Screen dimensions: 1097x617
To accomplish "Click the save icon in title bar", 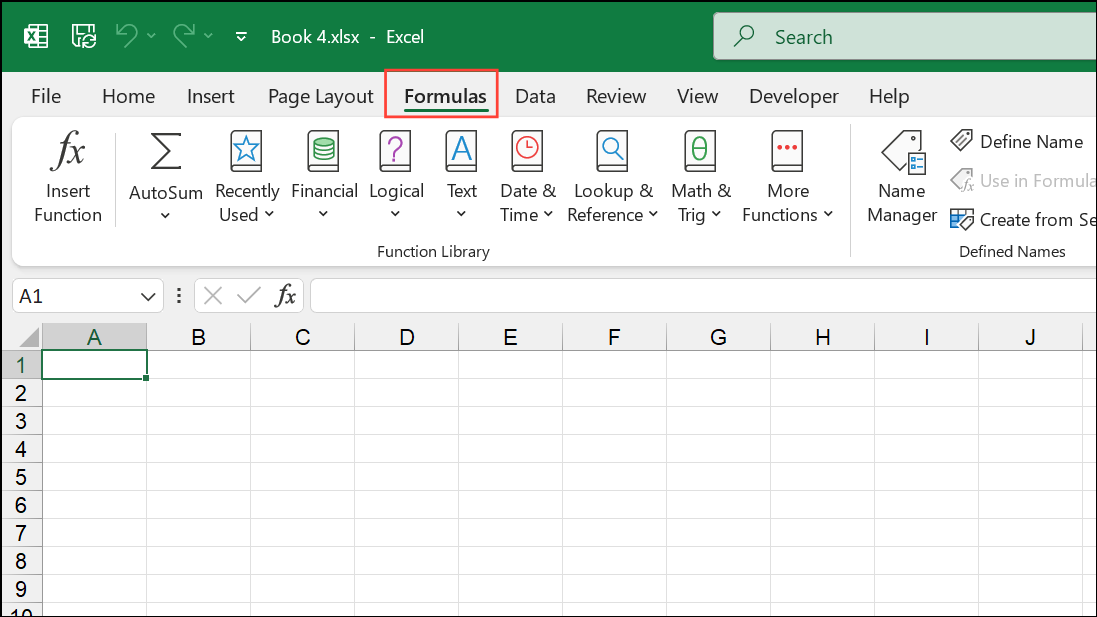I will click(84, 37).
